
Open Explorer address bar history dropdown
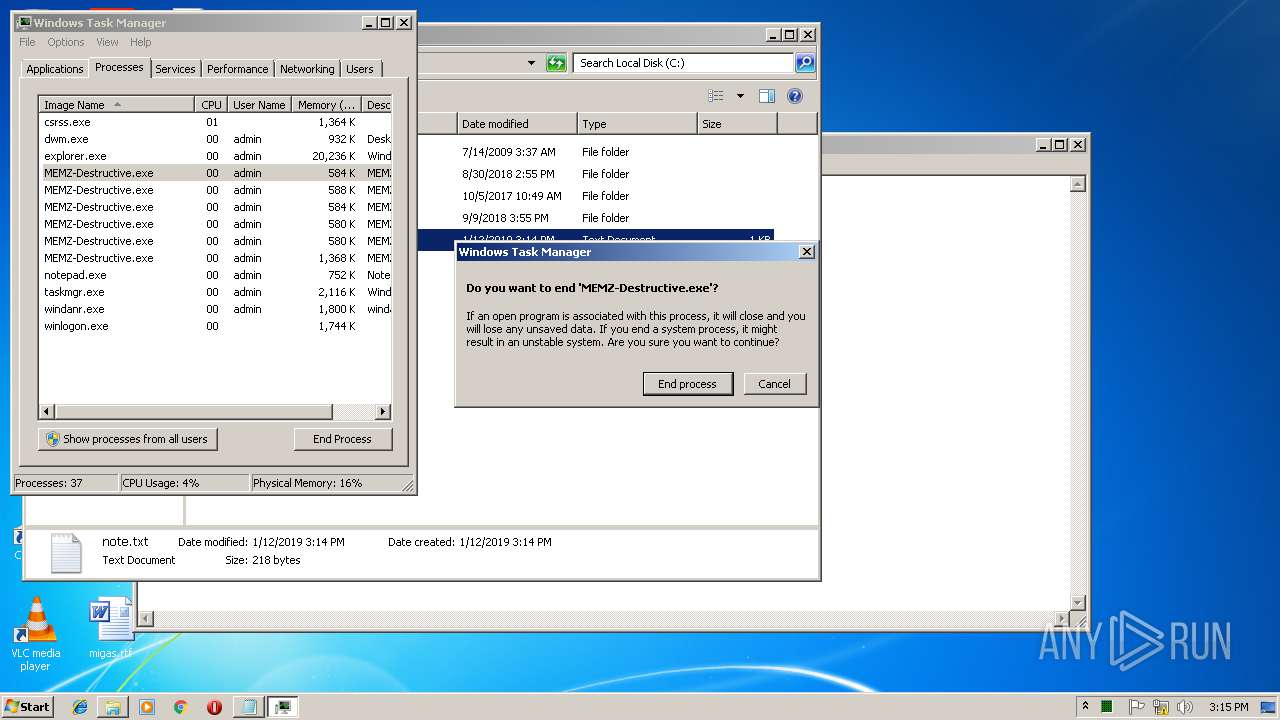[x=531, y=63]
